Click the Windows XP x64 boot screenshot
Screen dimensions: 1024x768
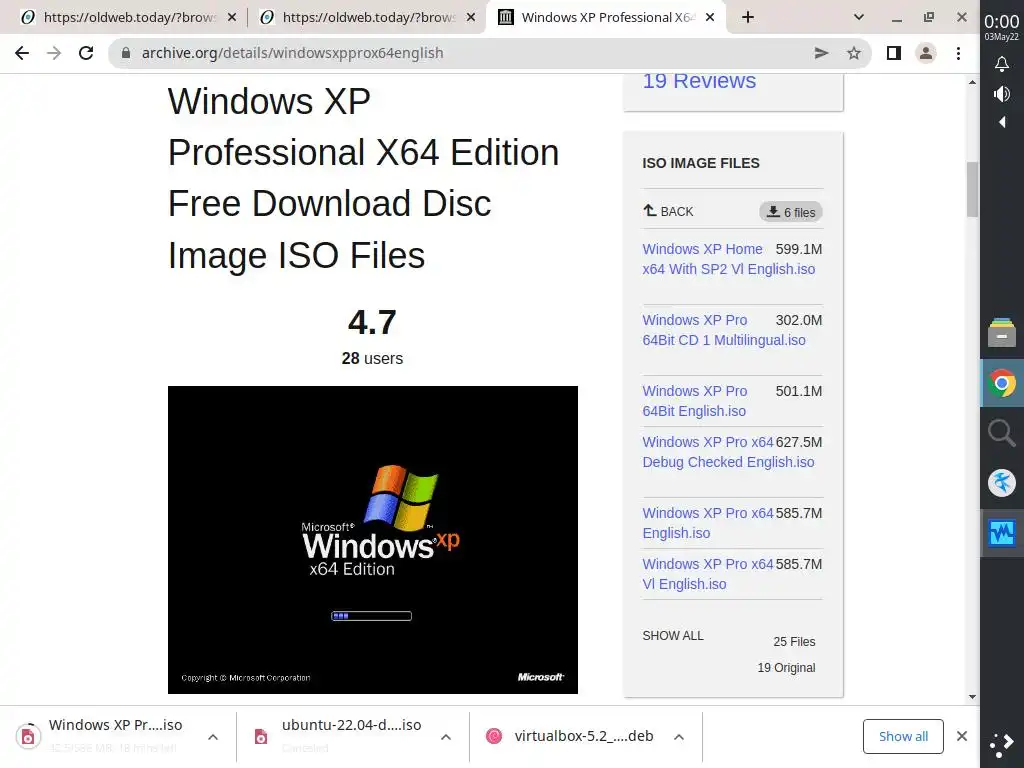(373, 539)
